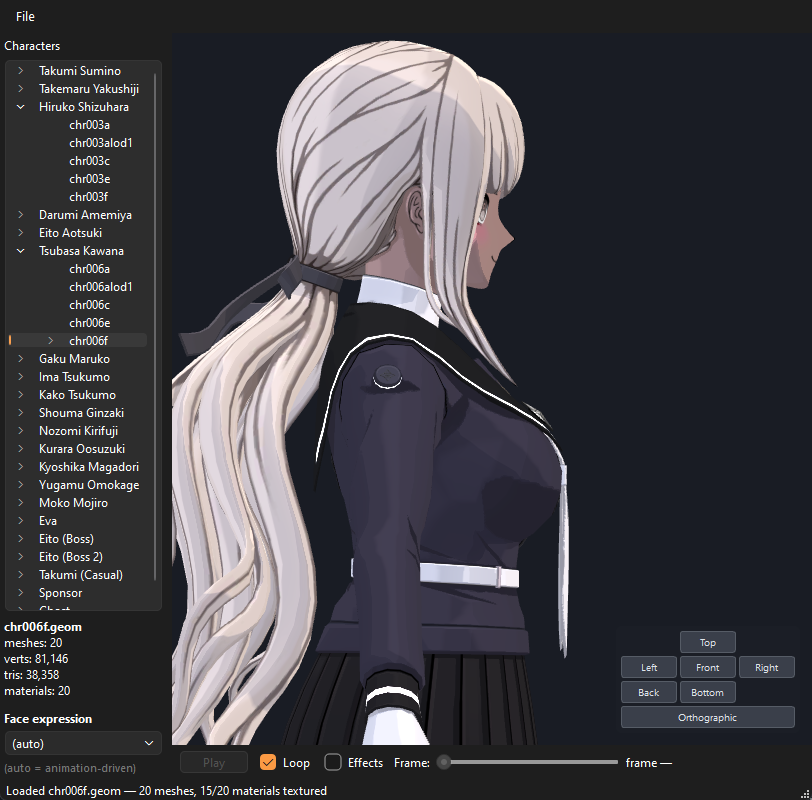Select the Moko Mojiro character label
Viewport: 812px width, 800px height.
tap(74, 502)
